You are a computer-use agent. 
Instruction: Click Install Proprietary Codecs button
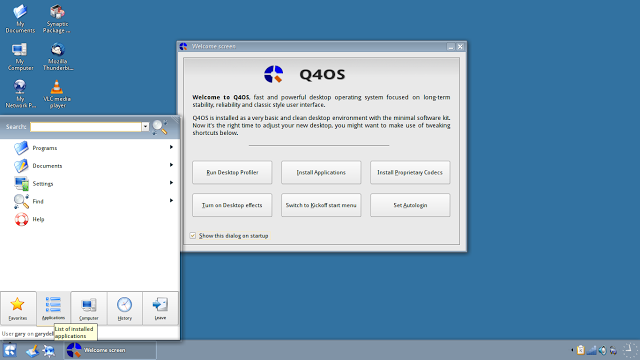410,172
